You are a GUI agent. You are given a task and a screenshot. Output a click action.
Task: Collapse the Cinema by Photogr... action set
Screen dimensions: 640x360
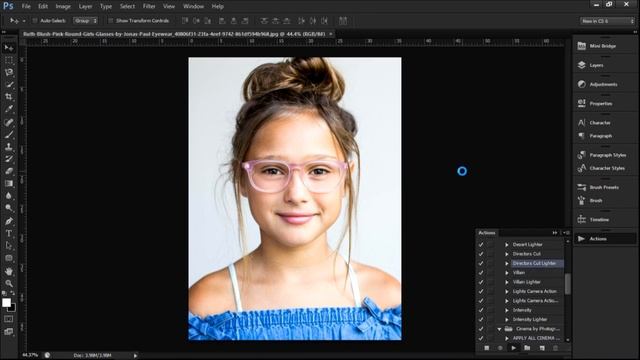point(499,329)
